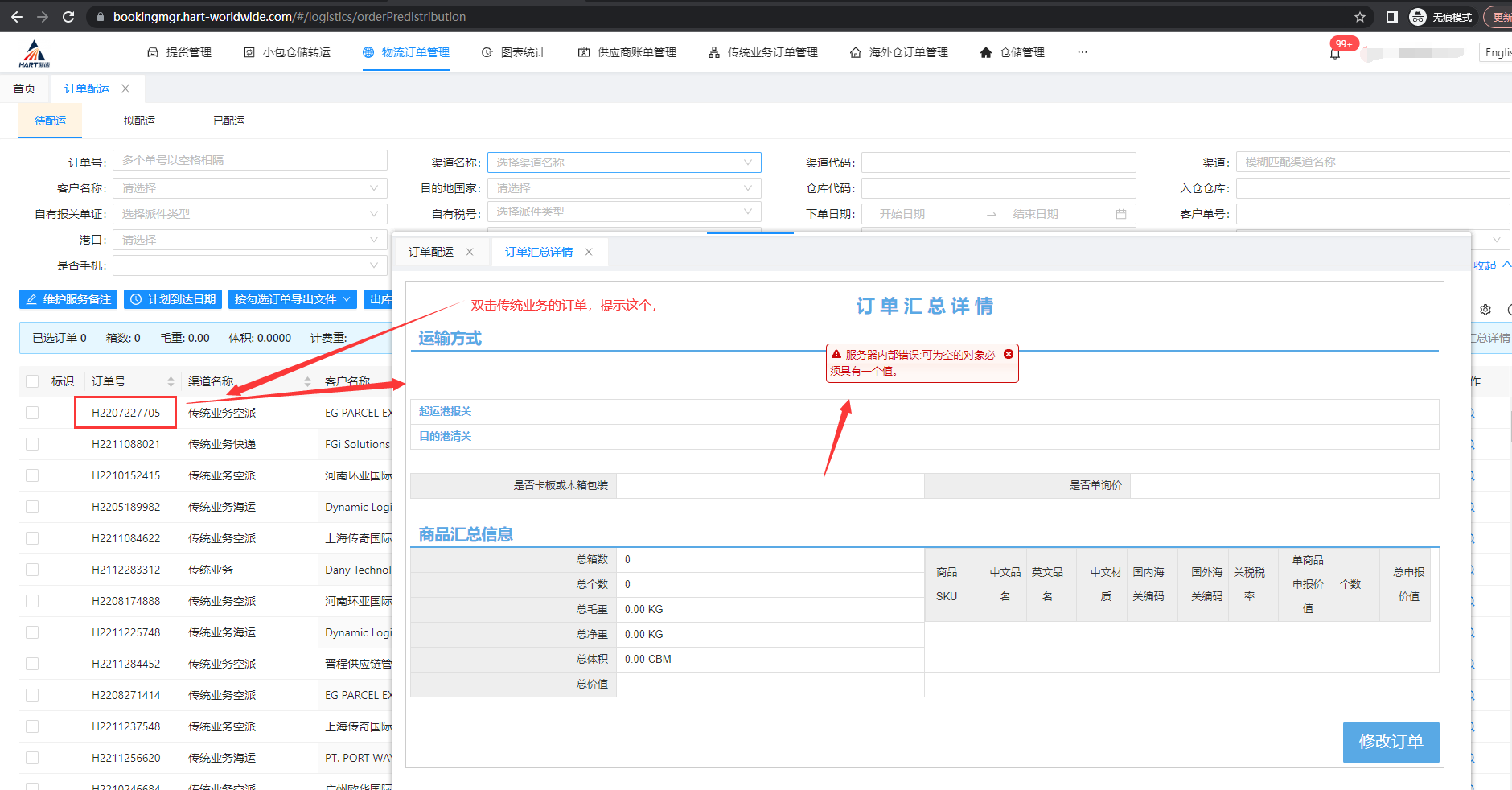Click the browser reload icon
Screen dimensions: 1512x790
[68, 17]
